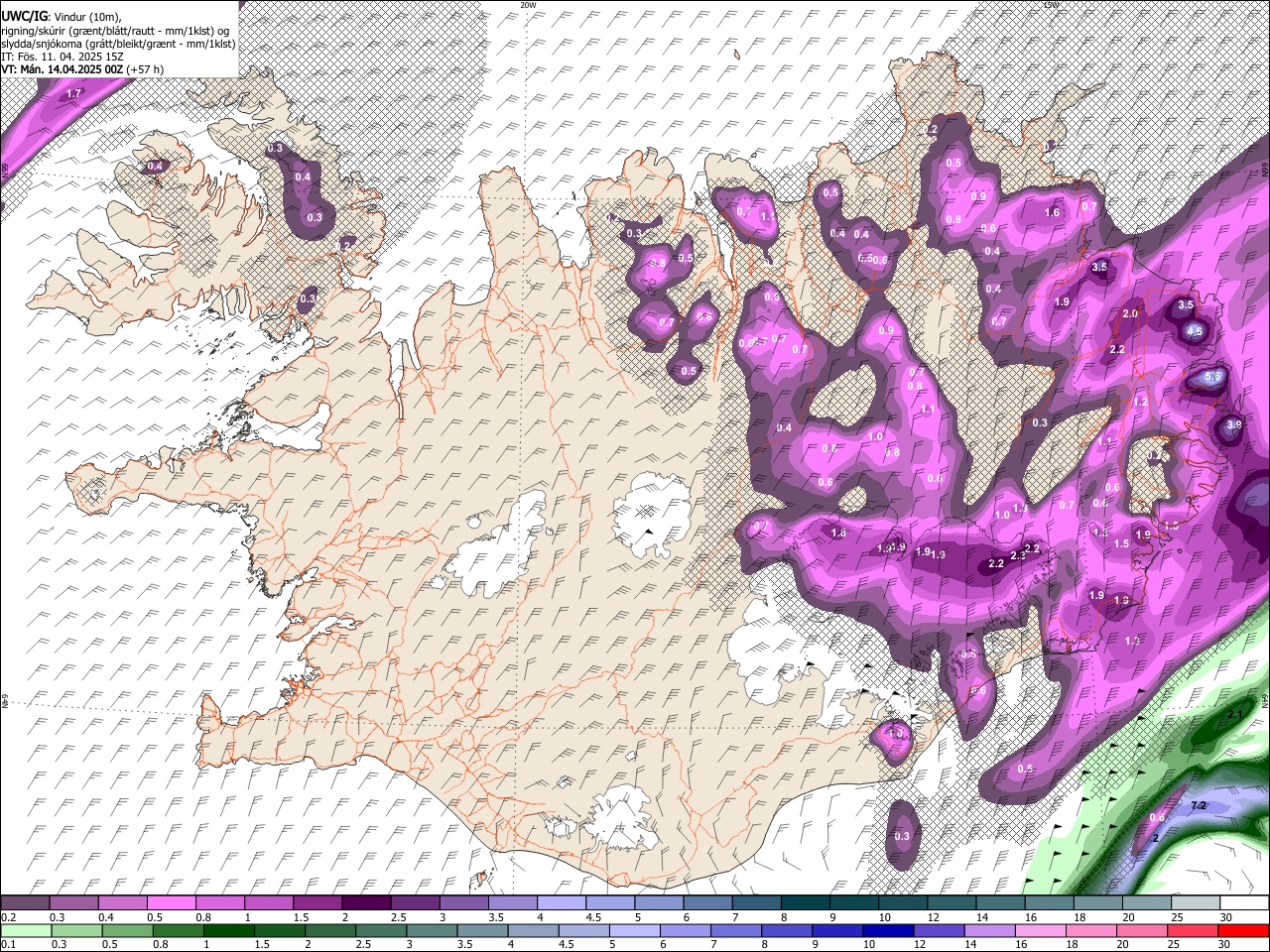Click the '1.8' precipitation value on the map
The image size is (1270, 952).
838,533
